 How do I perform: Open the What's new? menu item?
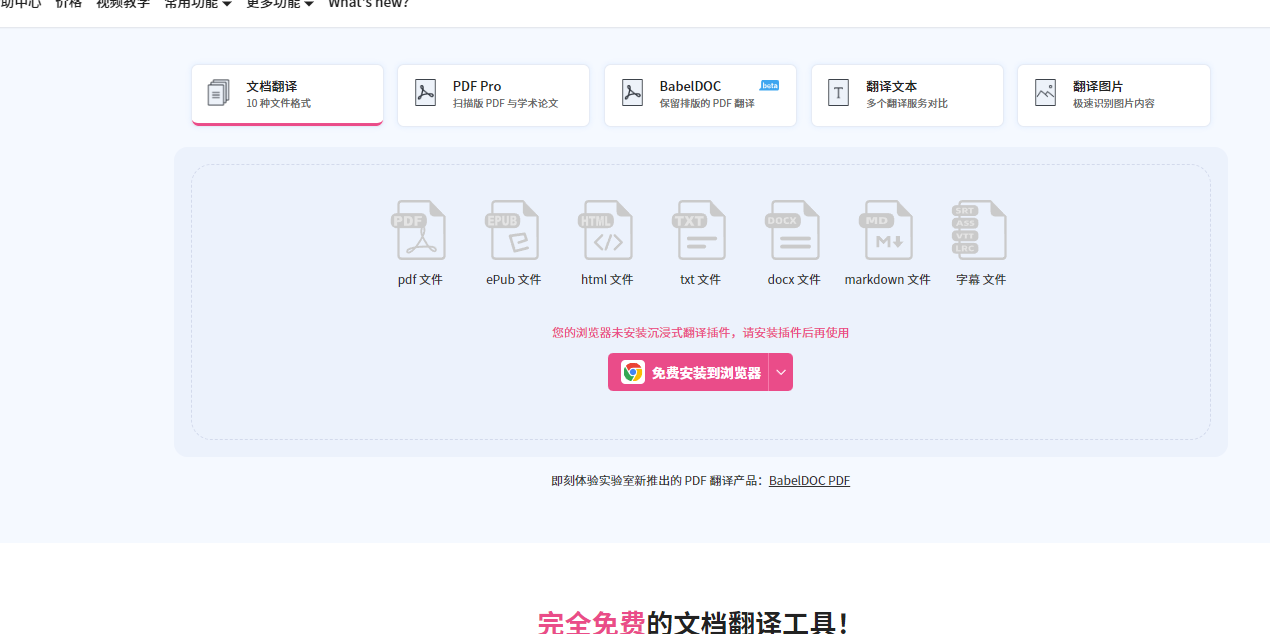pyautogui.click(x=368, y=4)
